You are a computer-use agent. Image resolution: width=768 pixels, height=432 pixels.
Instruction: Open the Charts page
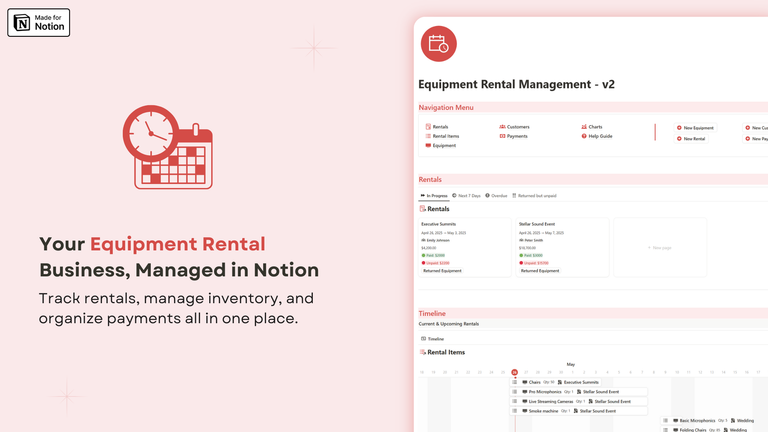pos(595,127)
